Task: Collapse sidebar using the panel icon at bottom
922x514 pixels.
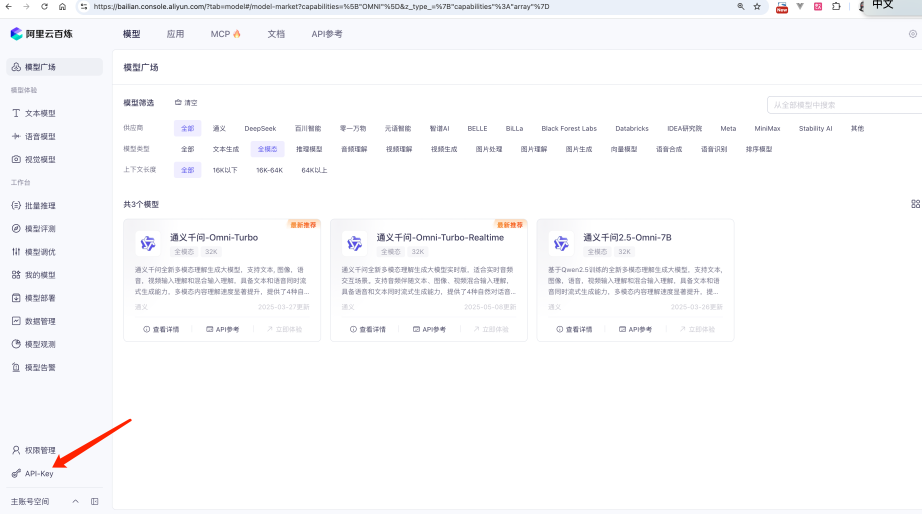Action: click(95, 501)
